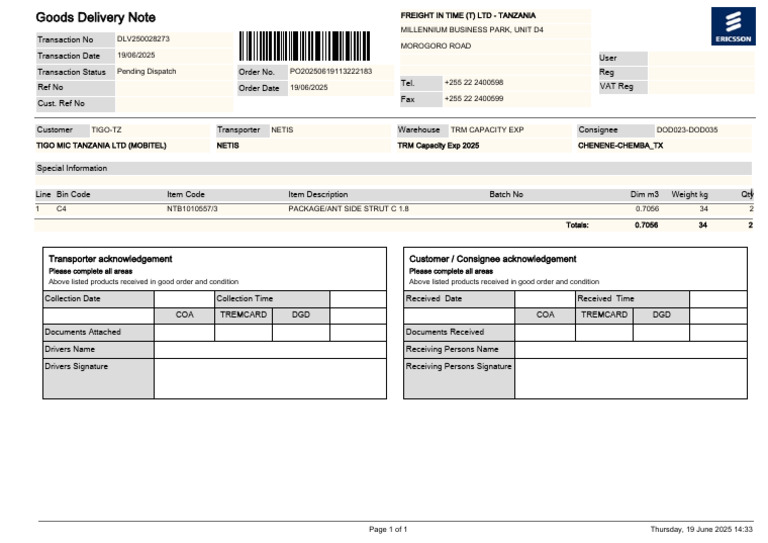Click the 'Dim m3' column header
This screenshot has width=768, height=543.
coord(644,194)
